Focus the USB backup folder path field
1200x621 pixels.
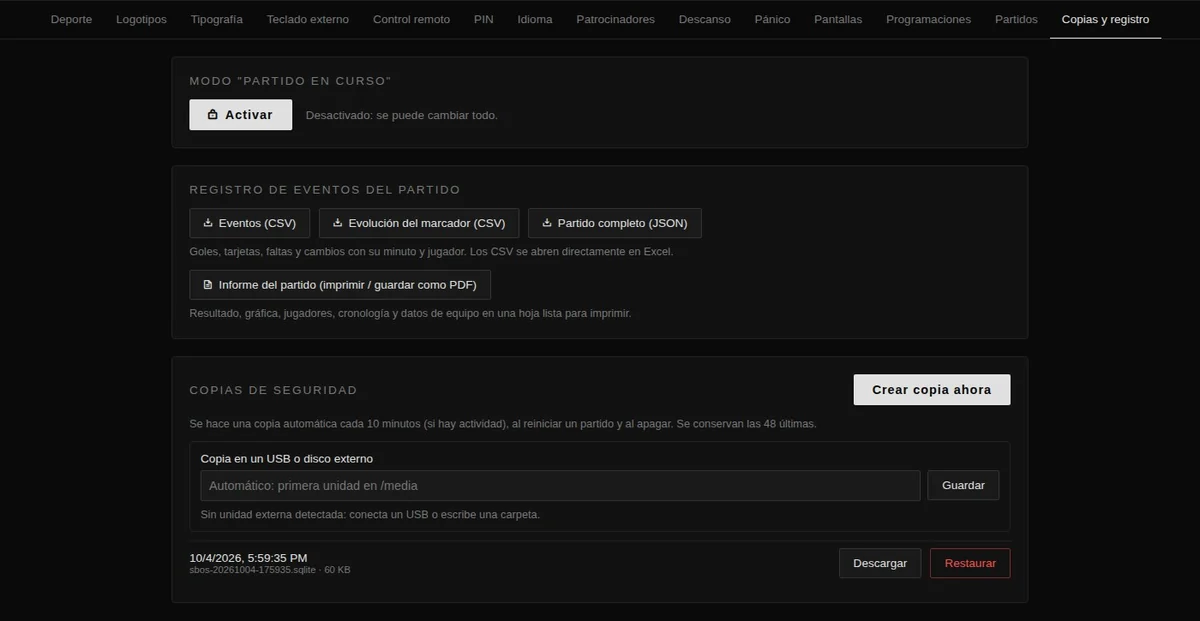(560, 485)
